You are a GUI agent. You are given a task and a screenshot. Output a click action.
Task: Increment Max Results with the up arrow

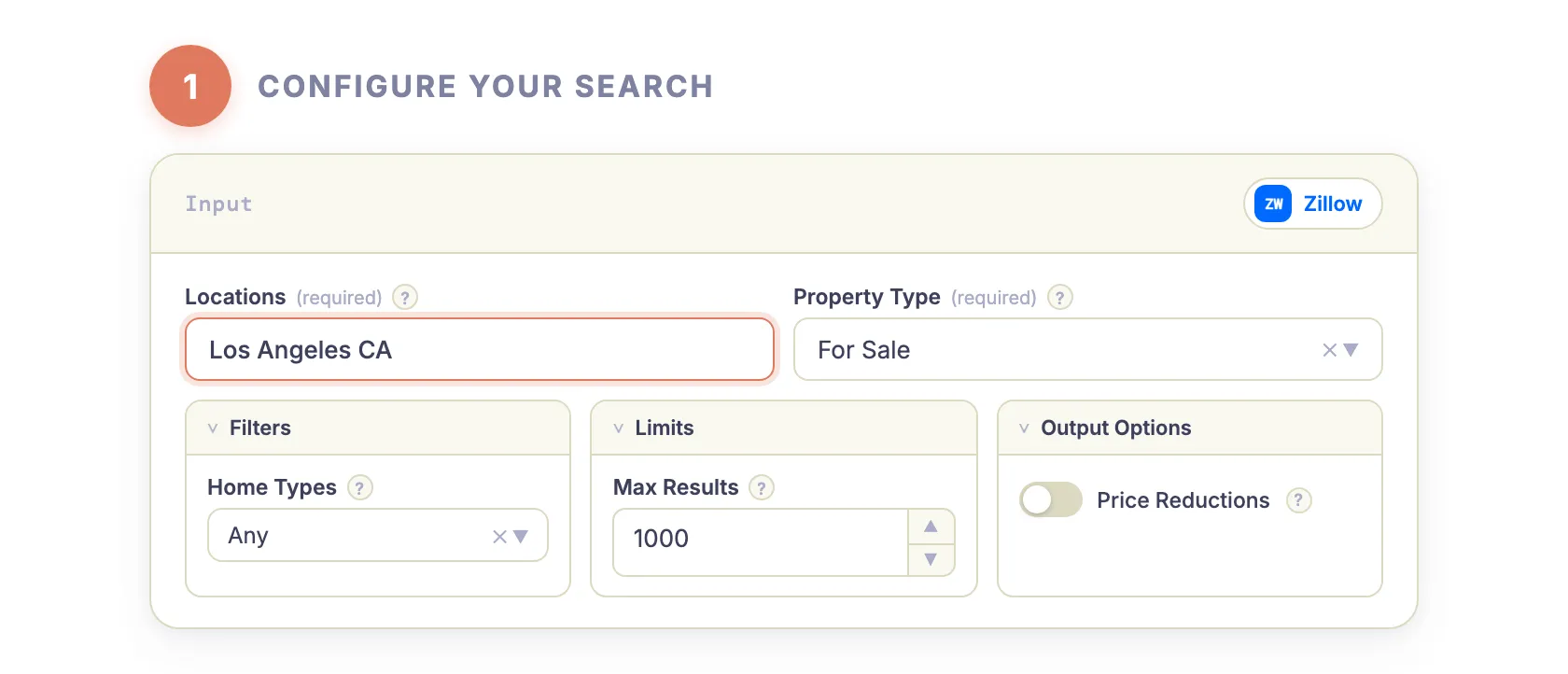coord(931,526)
